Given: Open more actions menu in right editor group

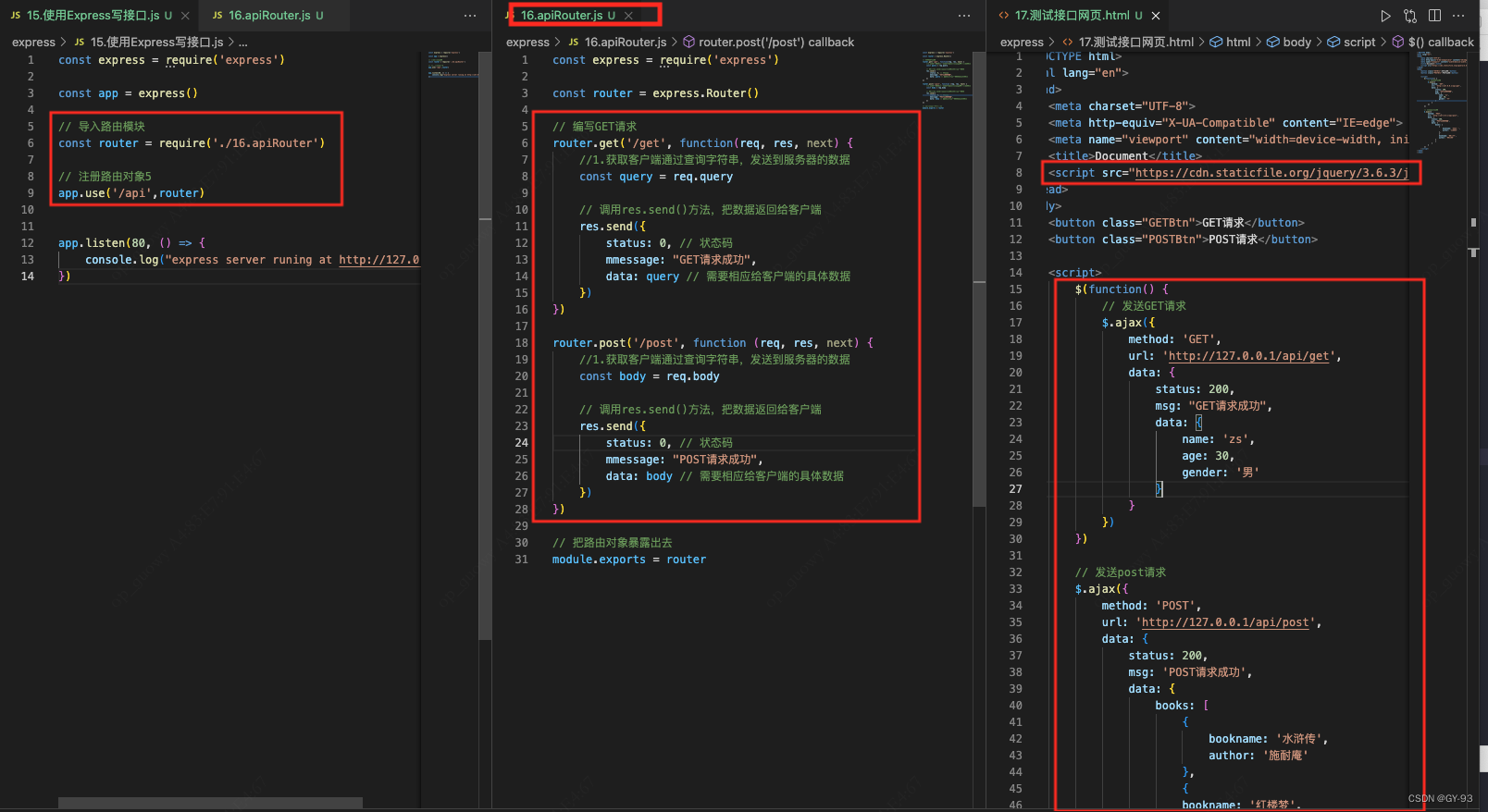Looking at the screenshot, I should [x=1459, y=16].
